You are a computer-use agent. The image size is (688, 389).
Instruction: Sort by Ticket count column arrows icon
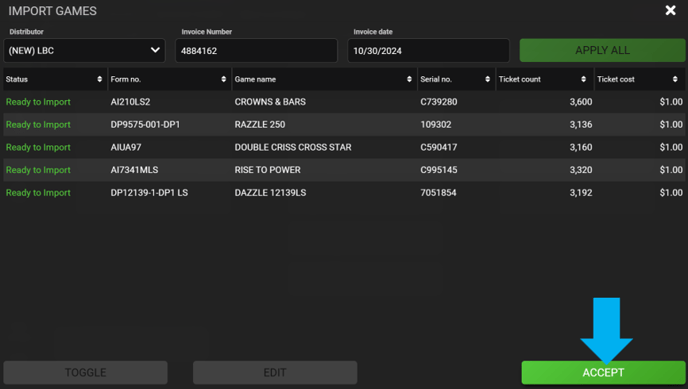pyautogui.click(x=584, y=79)
